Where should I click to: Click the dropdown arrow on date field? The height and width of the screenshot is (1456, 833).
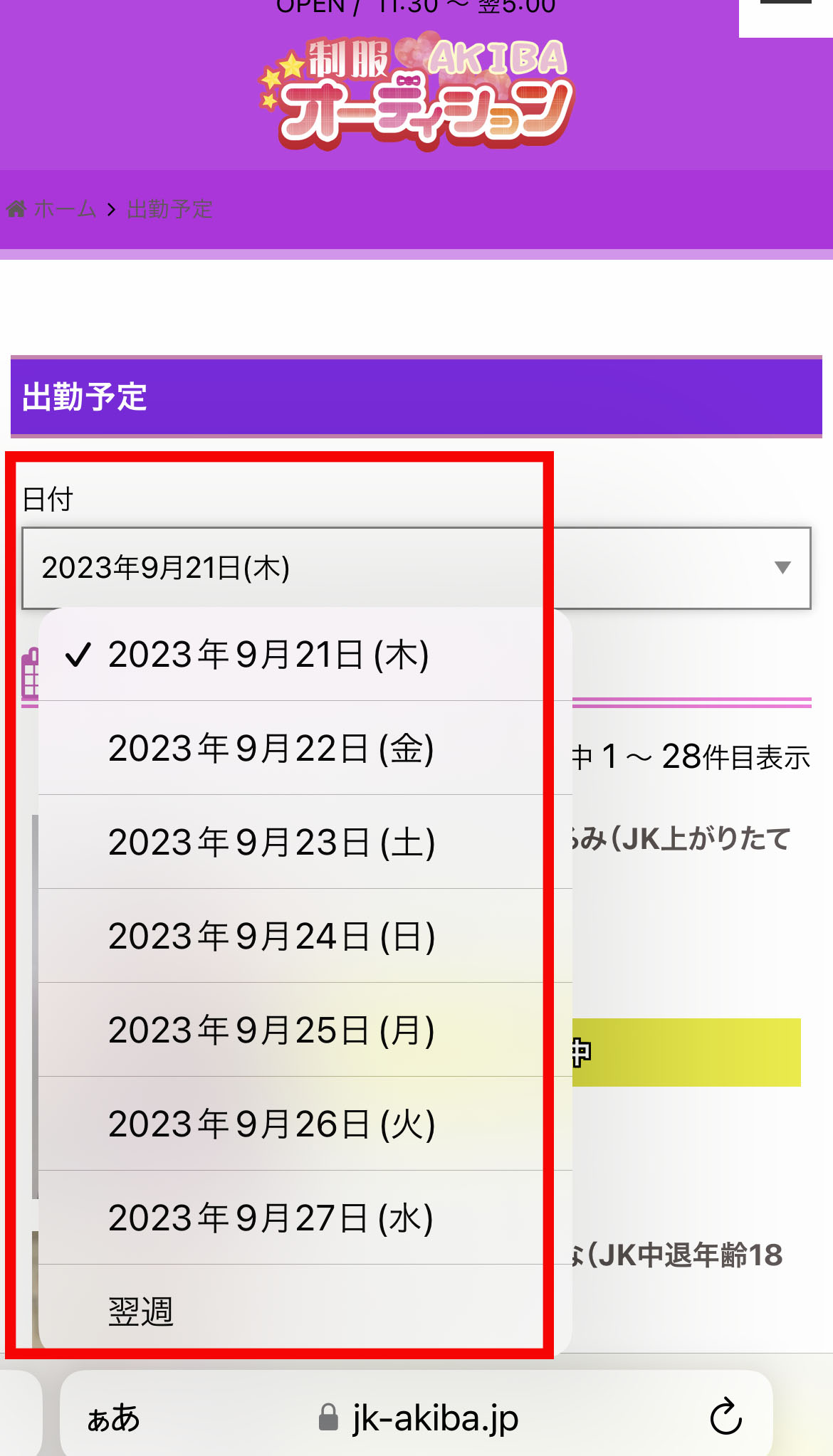pos(782,567)
